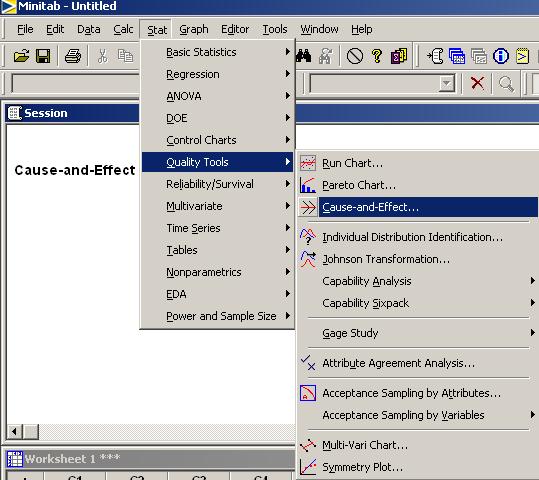Click the Acceptance Sampling by Attributes icon

point(308,393)
